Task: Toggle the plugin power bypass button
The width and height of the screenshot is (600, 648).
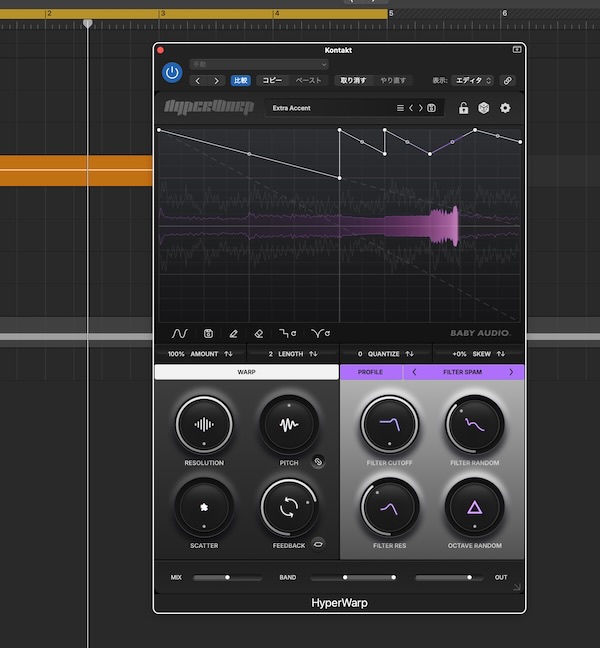Action: click(x=172, y=73)
